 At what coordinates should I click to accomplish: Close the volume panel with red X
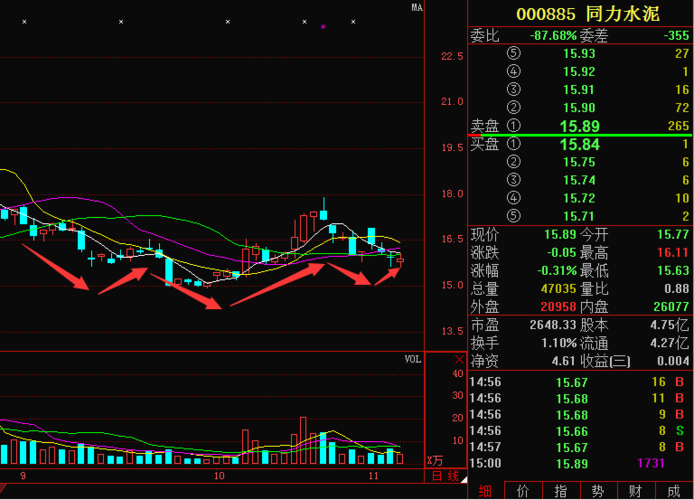click(459, 359)
